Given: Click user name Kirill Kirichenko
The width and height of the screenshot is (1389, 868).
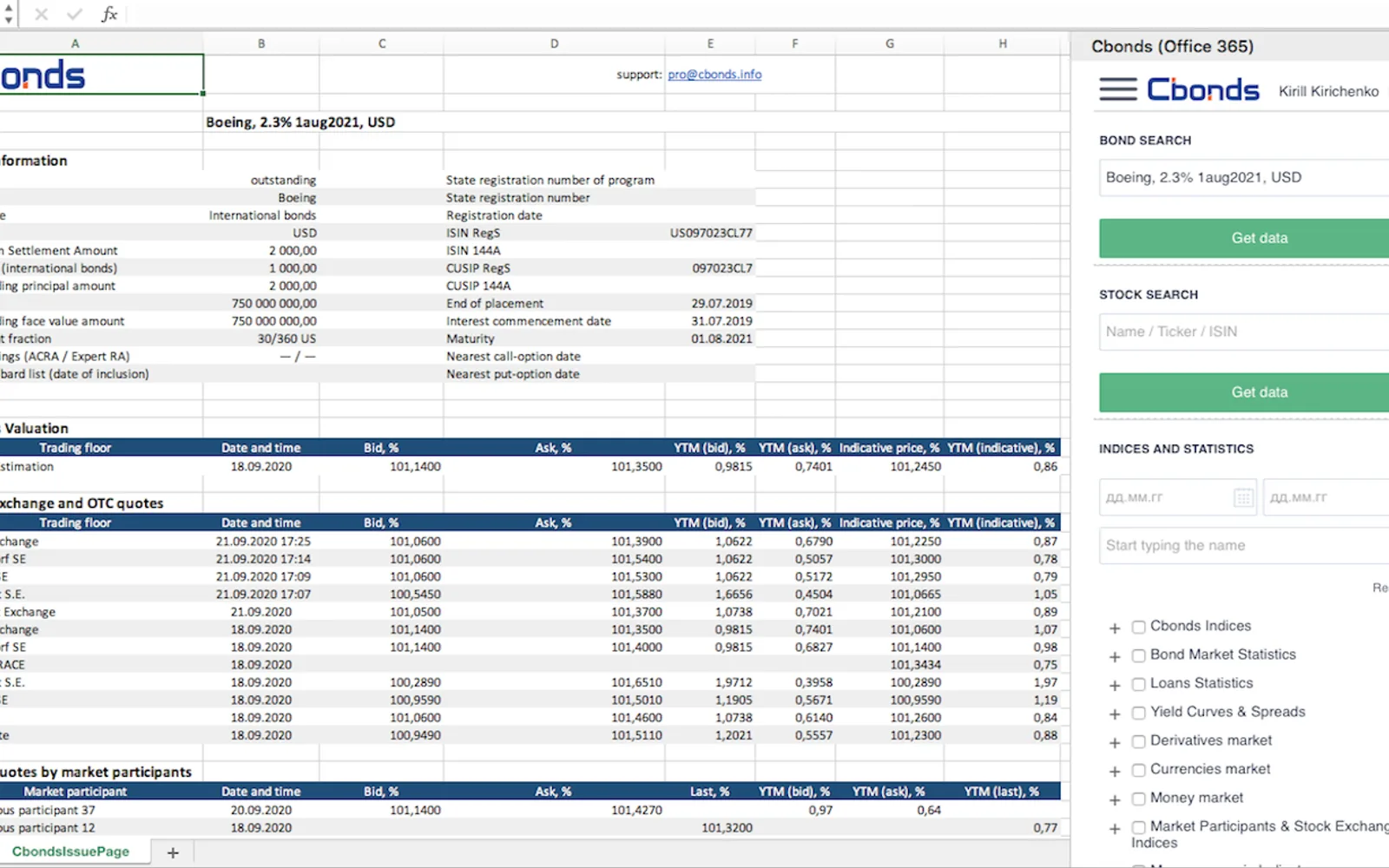Looking at the screenshot, I should [1328, 91].
